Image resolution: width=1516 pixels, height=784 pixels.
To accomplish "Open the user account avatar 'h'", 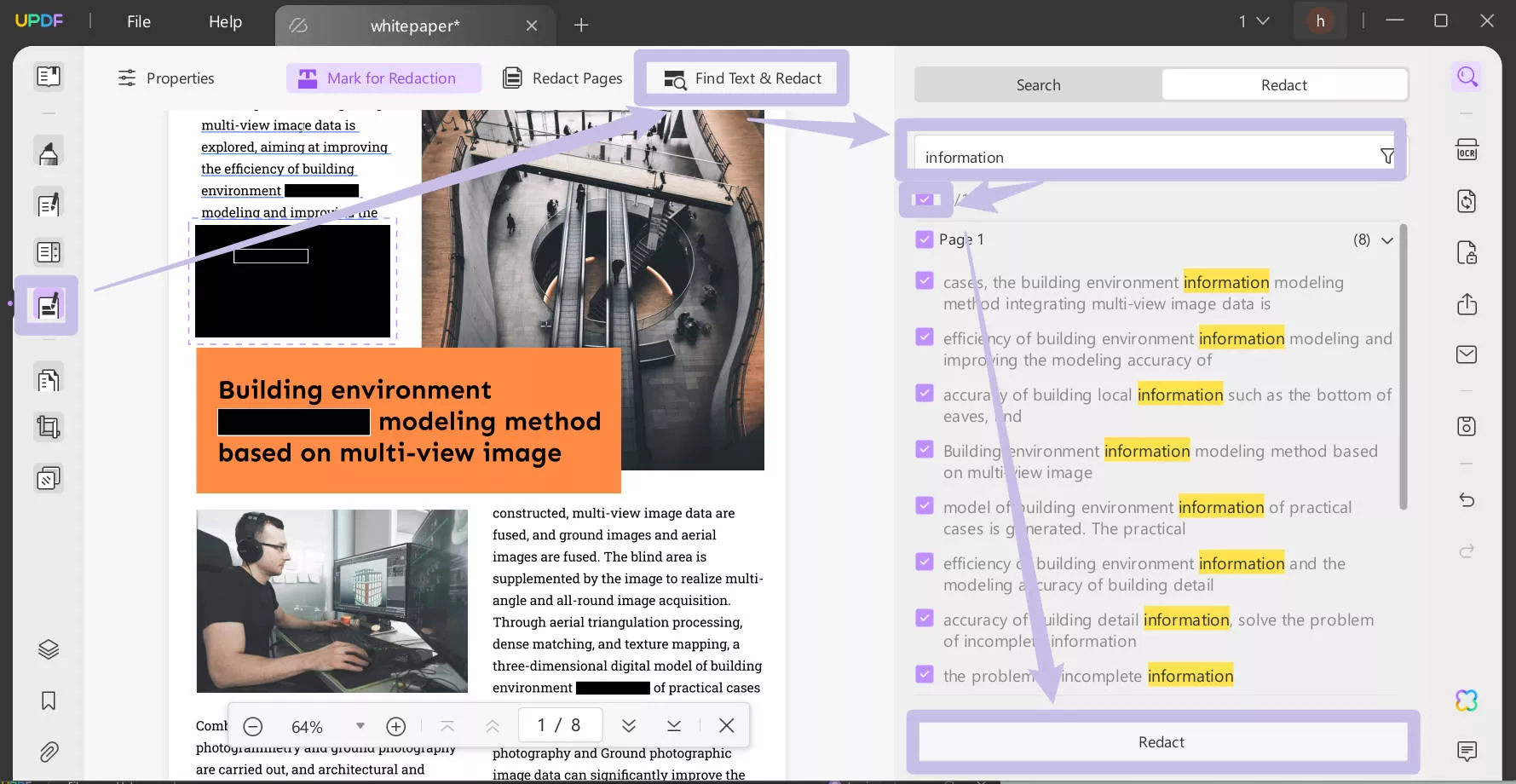I will tap(1320, 21).
